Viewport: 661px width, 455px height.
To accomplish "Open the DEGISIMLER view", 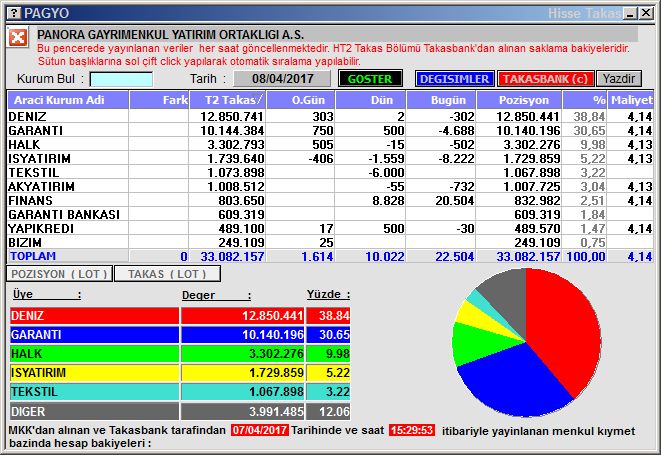I will coord(454,79).
